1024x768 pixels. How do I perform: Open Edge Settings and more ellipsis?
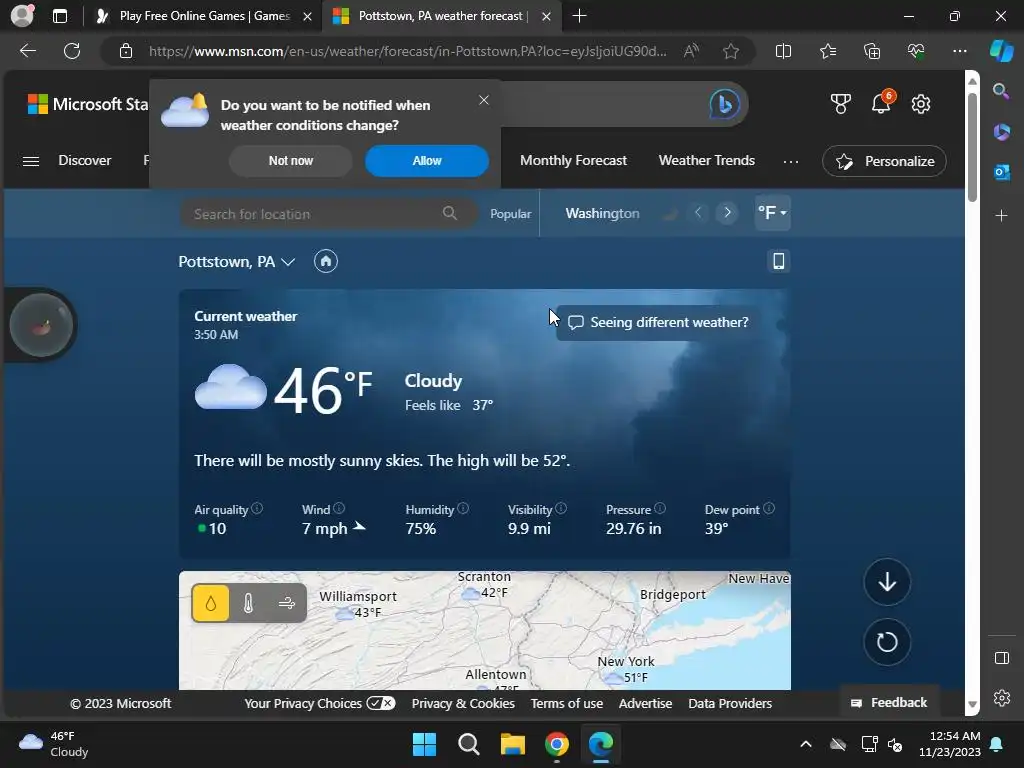pyautogui.click(x=959, y=51)
